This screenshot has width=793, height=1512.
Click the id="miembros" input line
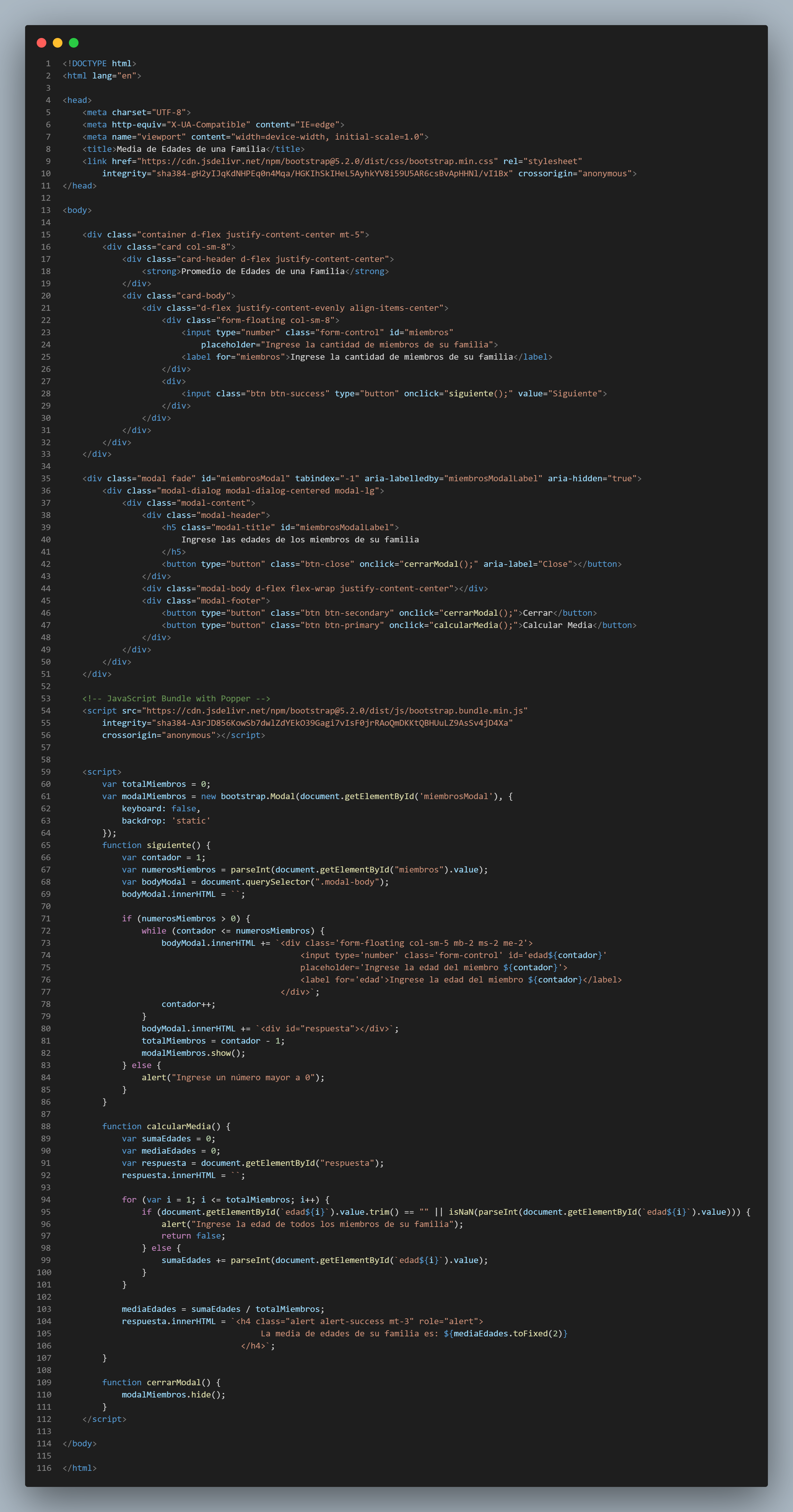click(x=317, y=332)
